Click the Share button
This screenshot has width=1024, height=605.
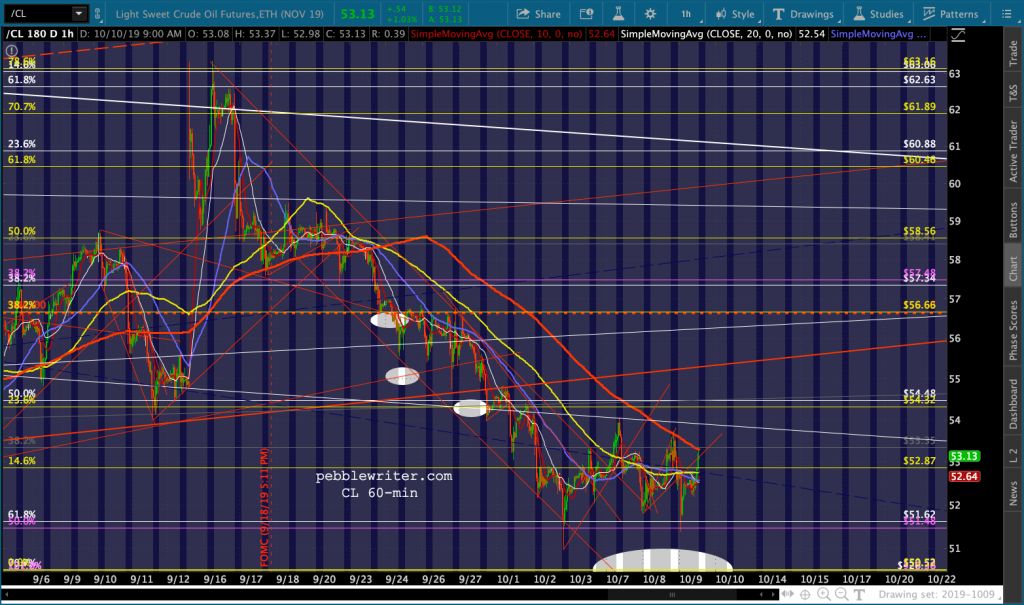(x=539, y=14)
